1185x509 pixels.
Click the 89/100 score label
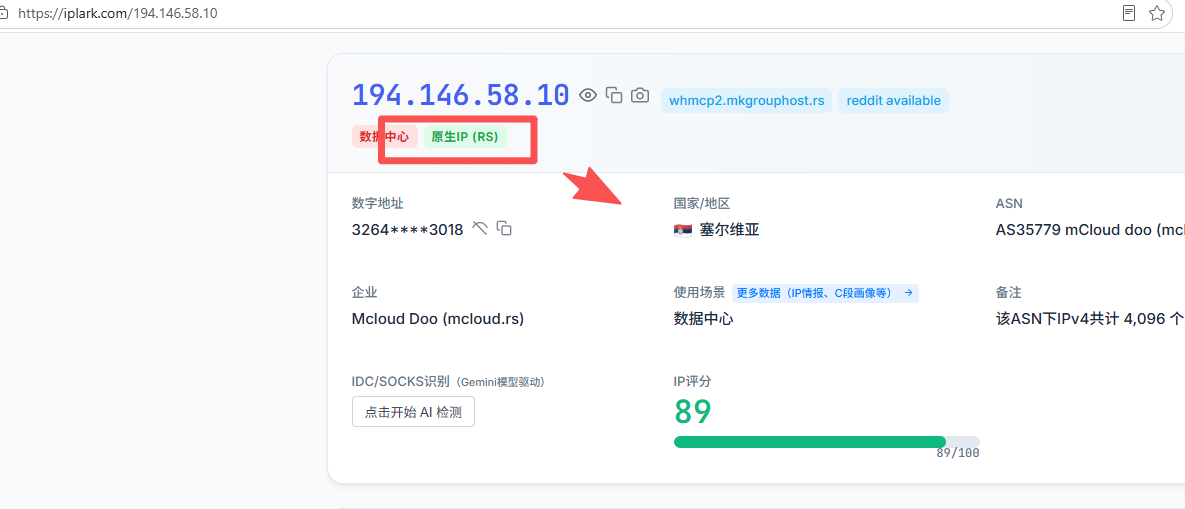958,453
